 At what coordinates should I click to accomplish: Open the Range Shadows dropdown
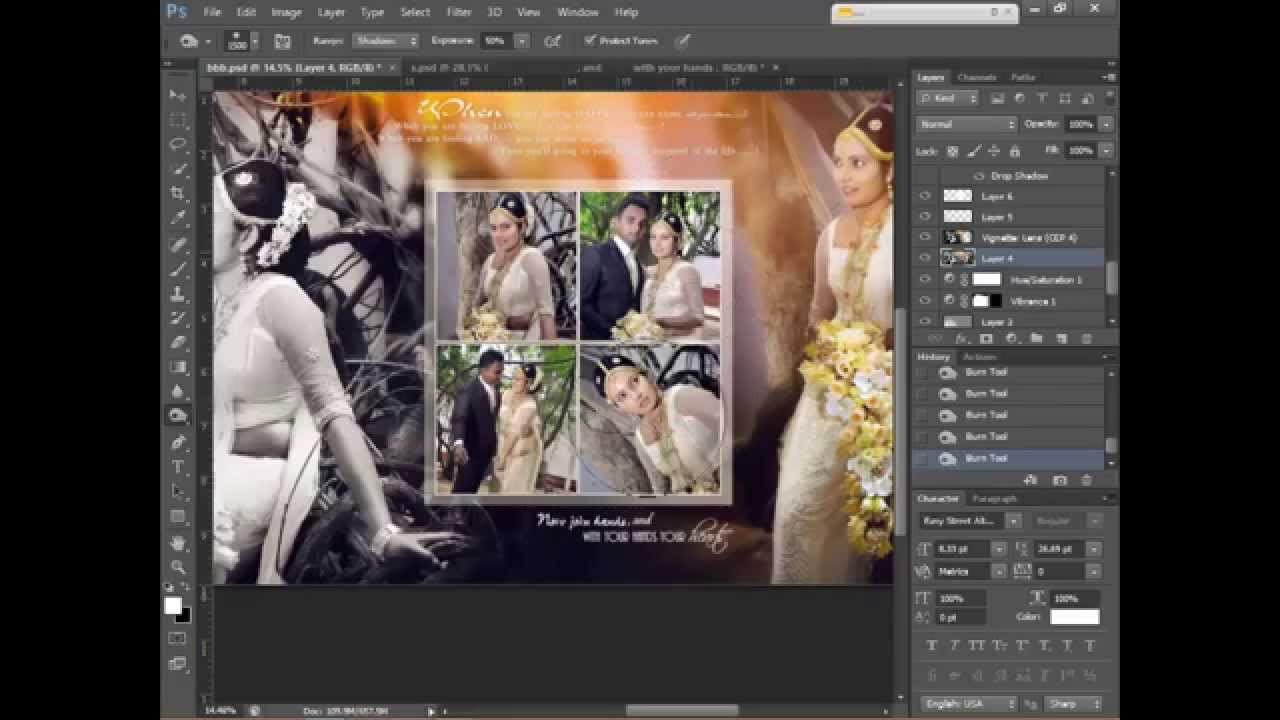pyautogui.click(x=385, y=41)
